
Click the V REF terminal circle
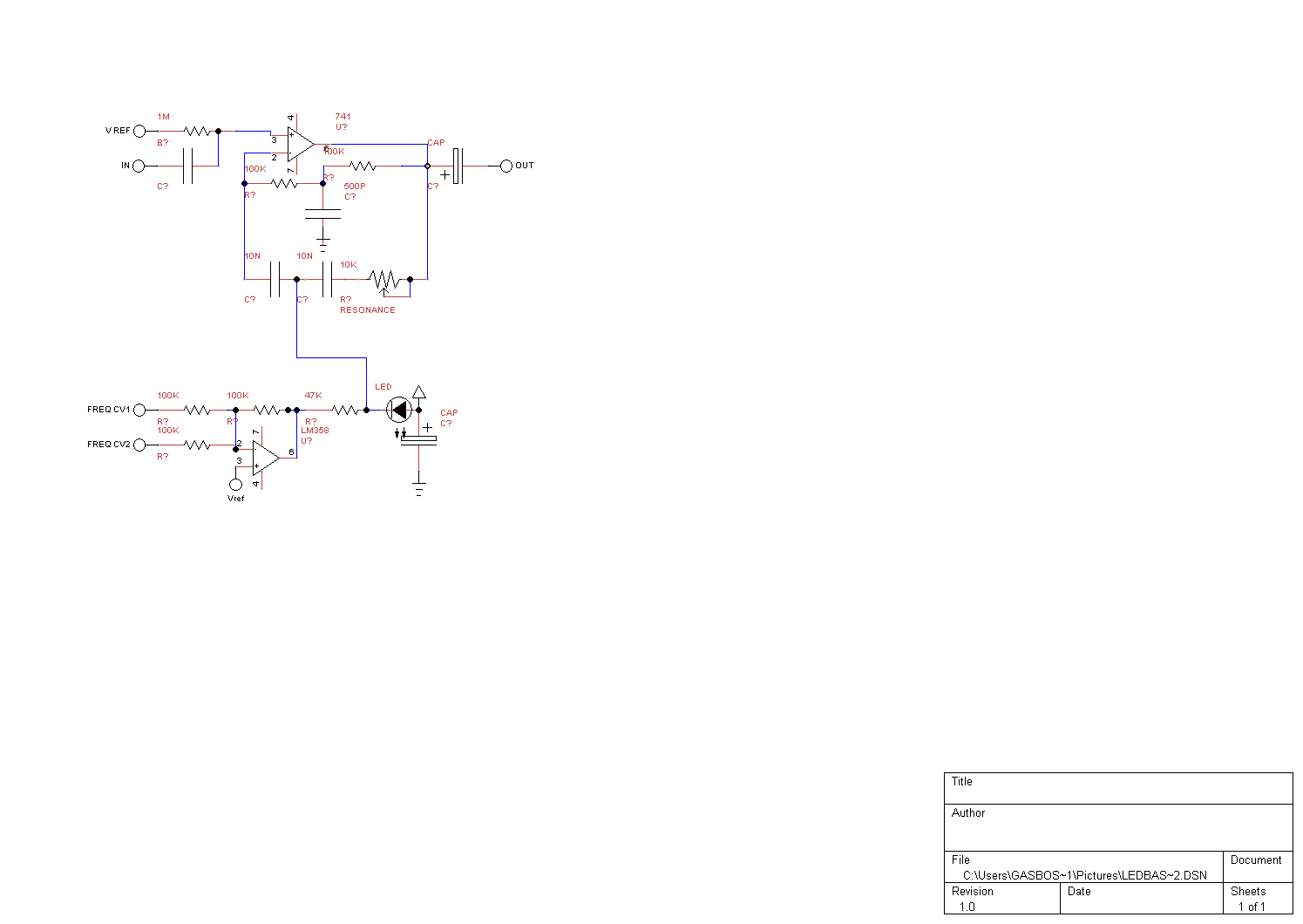tap(139, 131)
